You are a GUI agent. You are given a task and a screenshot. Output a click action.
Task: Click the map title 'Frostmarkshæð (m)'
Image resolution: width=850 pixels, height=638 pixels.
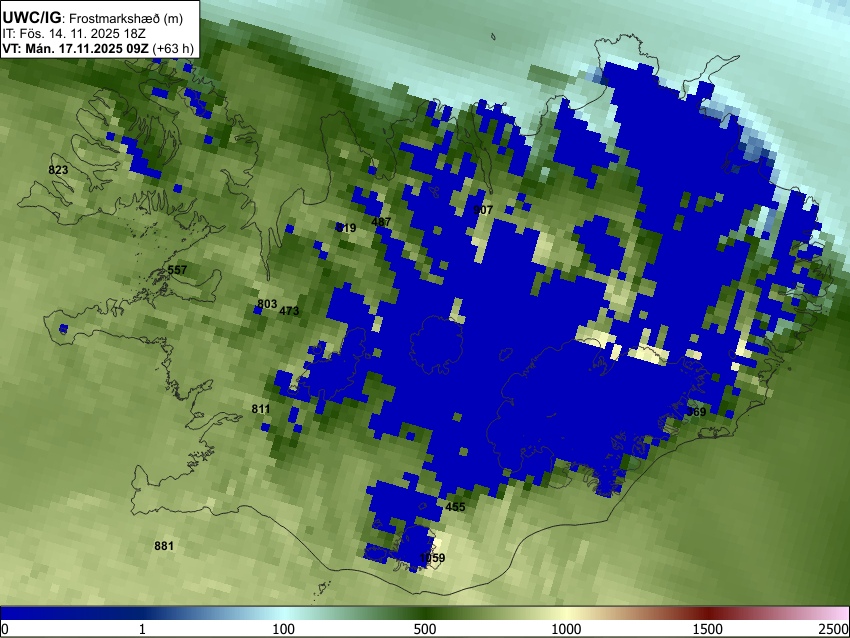coord(126,18)
